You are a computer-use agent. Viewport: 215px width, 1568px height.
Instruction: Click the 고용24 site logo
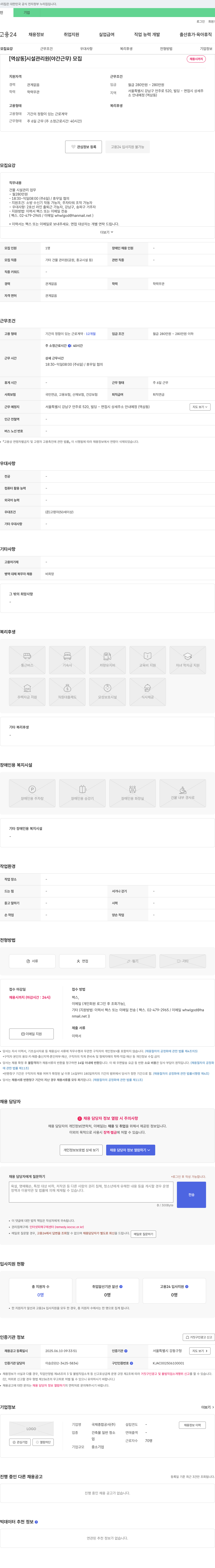[9, 35]
